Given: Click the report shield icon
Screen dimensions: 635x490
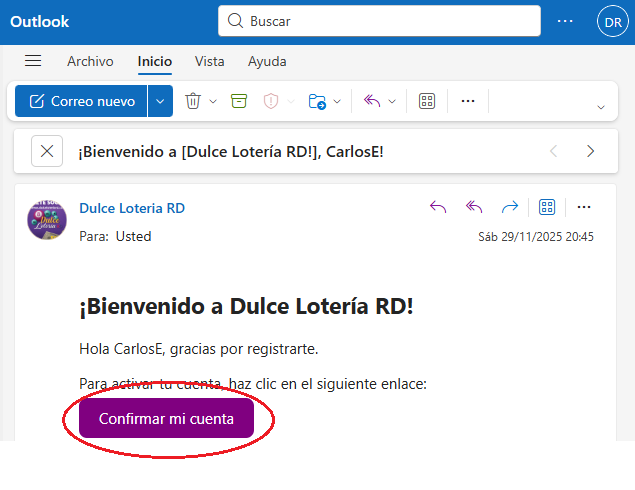Looking at the screenshot, I should point(271,101).
